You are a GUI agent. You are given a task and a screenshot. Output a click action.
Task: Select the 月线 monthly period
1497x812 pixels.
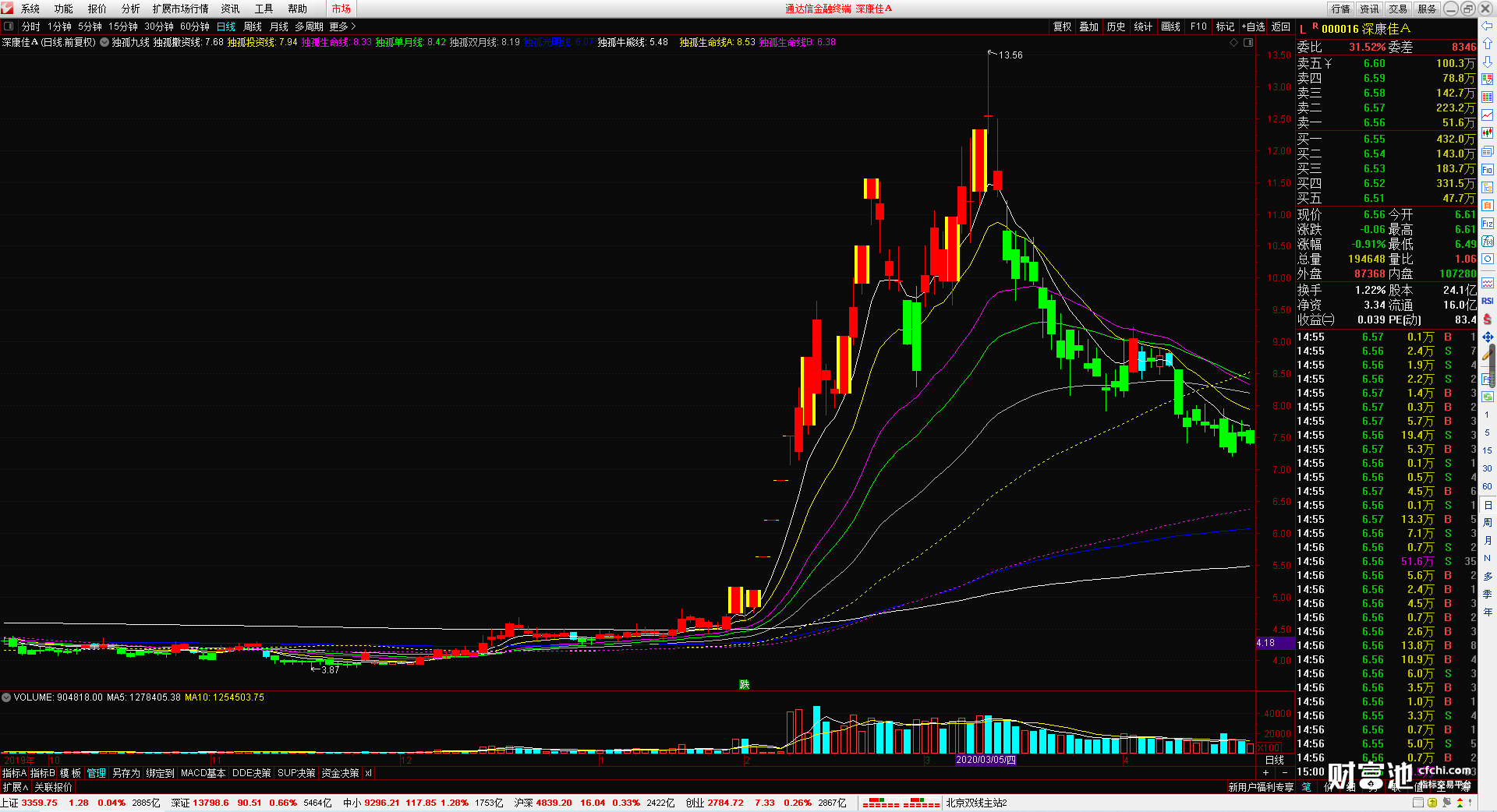pyautogui.click(x=279, y=26)
